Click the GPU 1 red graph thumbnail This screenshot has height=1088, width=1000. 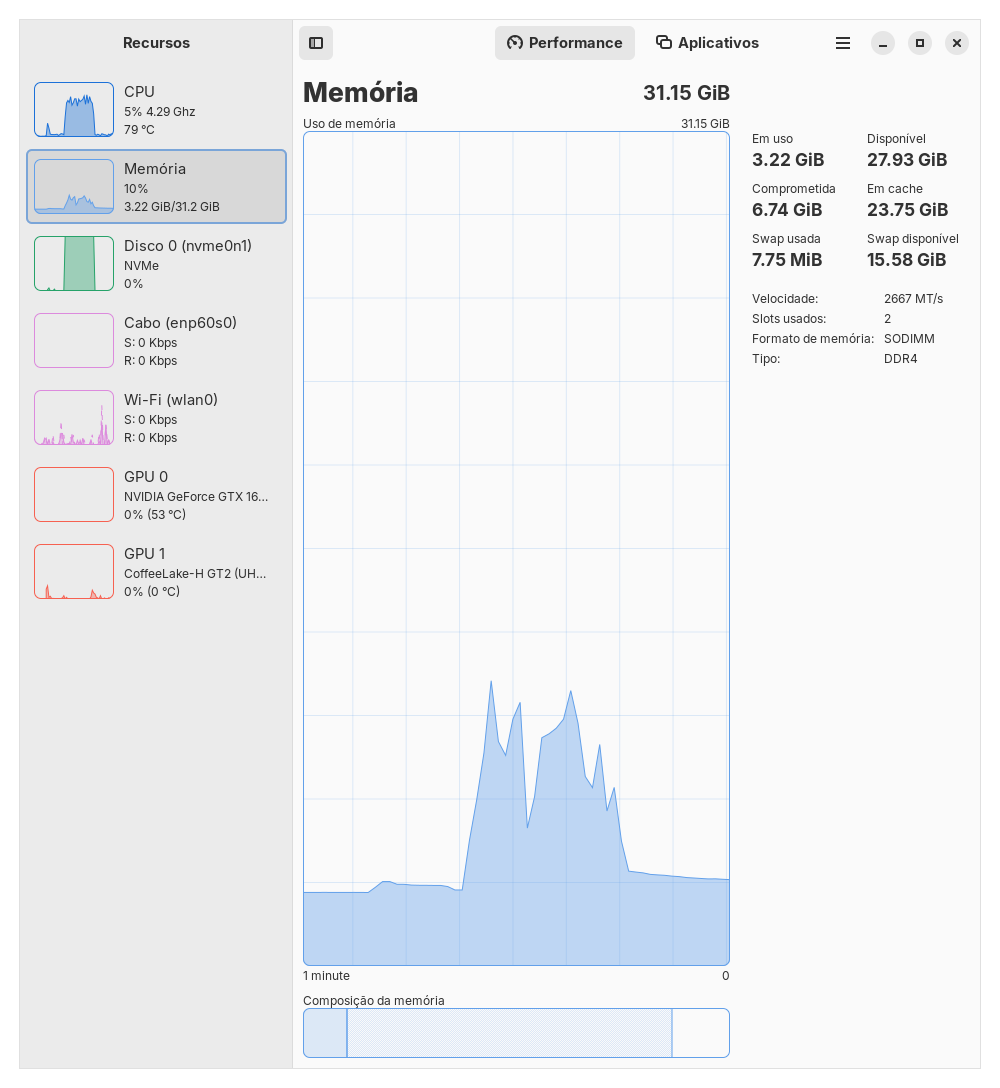(x=74, y=572)
